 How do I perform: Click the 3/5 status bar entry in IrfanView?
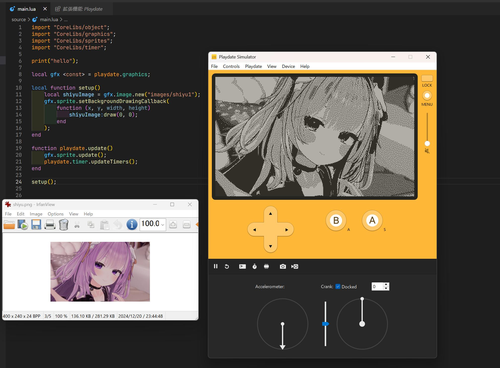(x=48, y=316)
